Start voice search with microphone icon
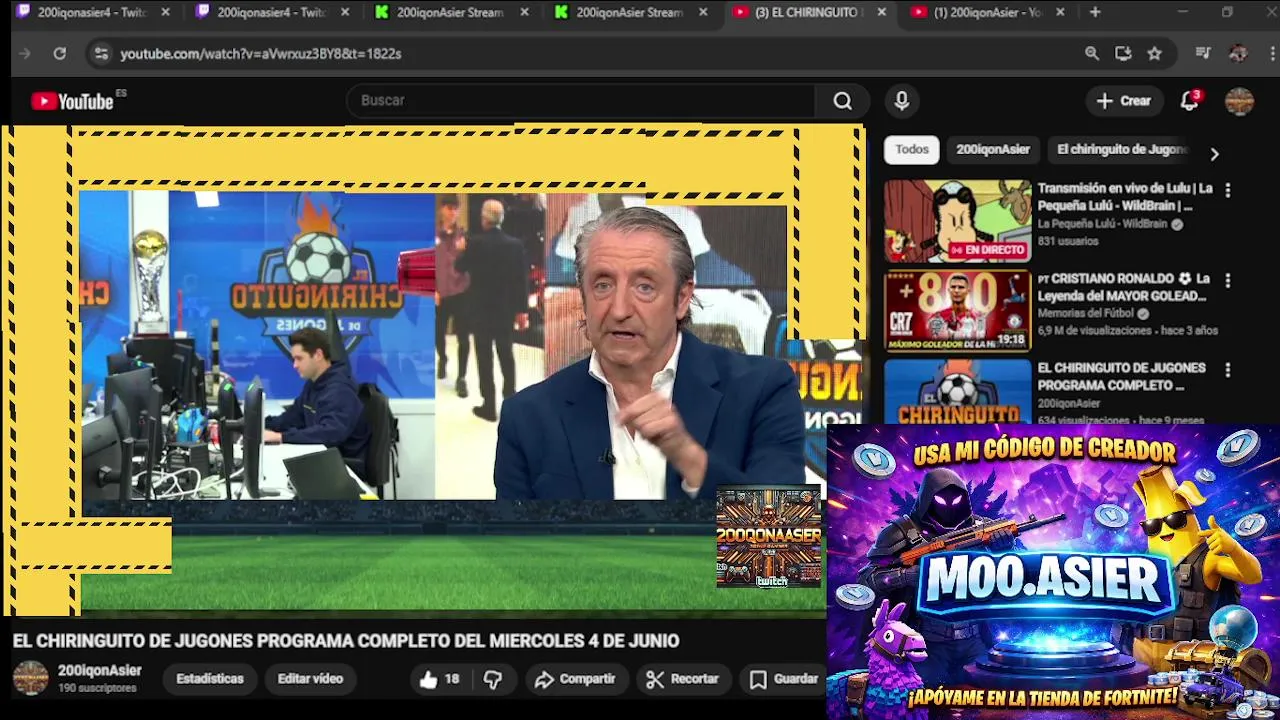Screen dimensions: 1280x720 [901, 101]
